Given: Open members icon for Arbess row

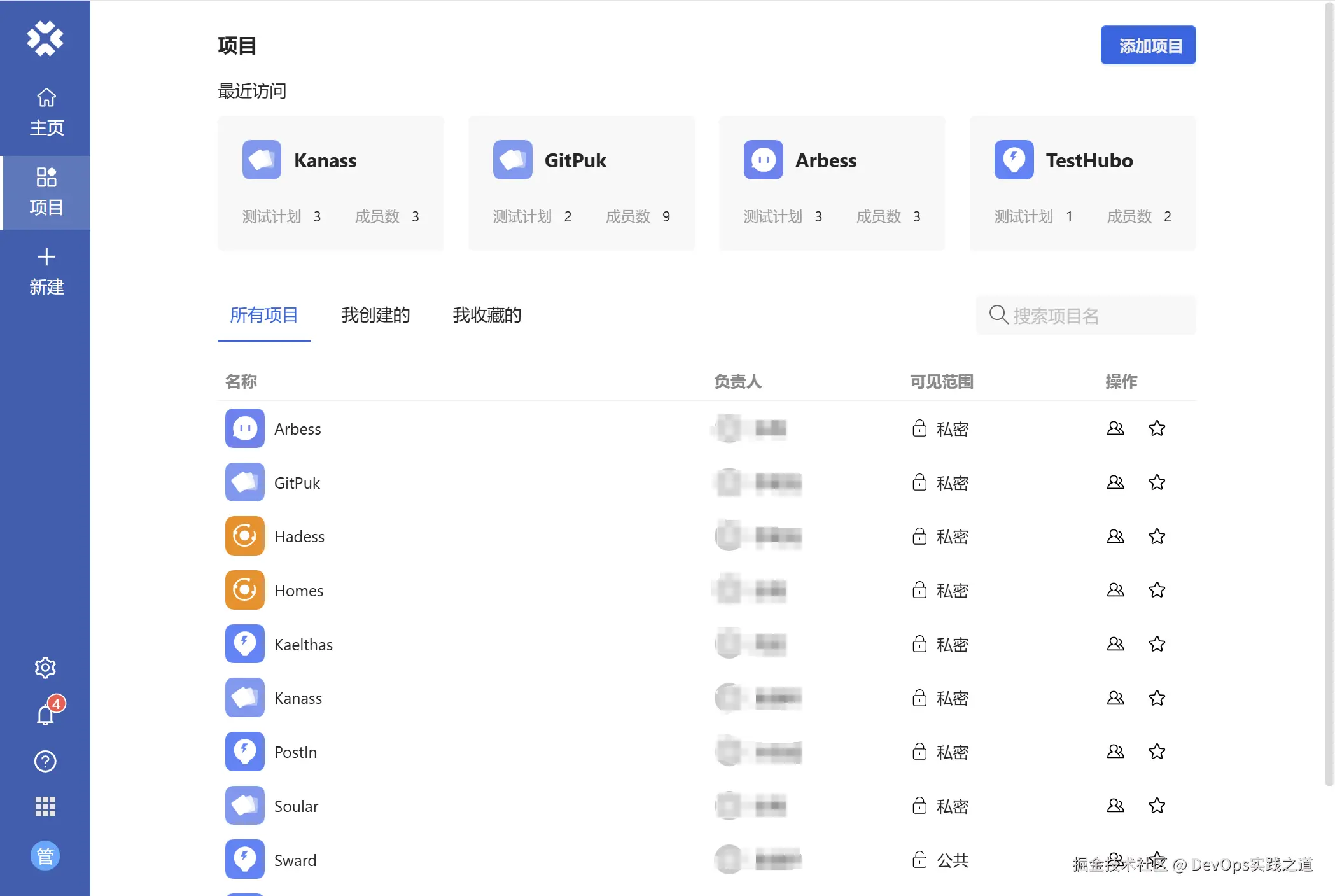Looking at the screenshot, I should click(1115, 428).
